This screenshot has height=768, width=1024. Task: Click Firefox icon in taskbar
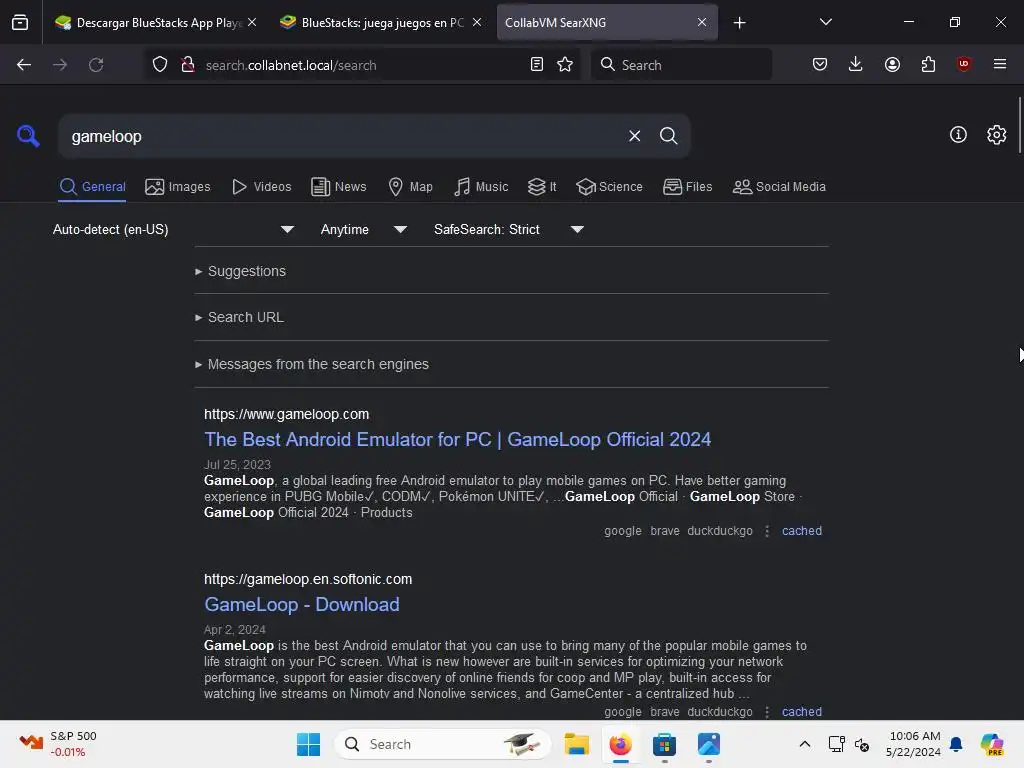[x=620, y=744]
